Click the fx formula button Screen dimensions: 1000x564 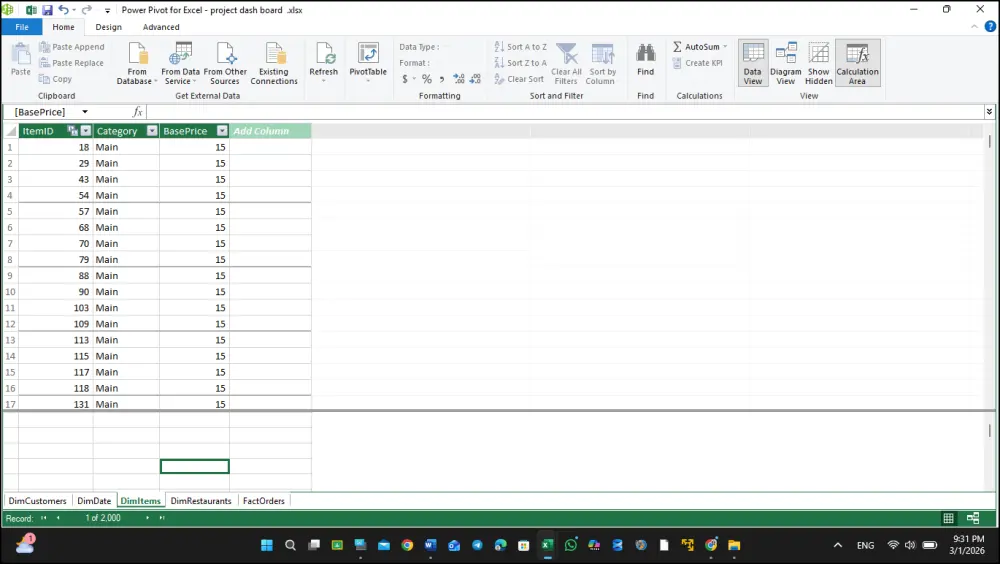tap(137, 112)
